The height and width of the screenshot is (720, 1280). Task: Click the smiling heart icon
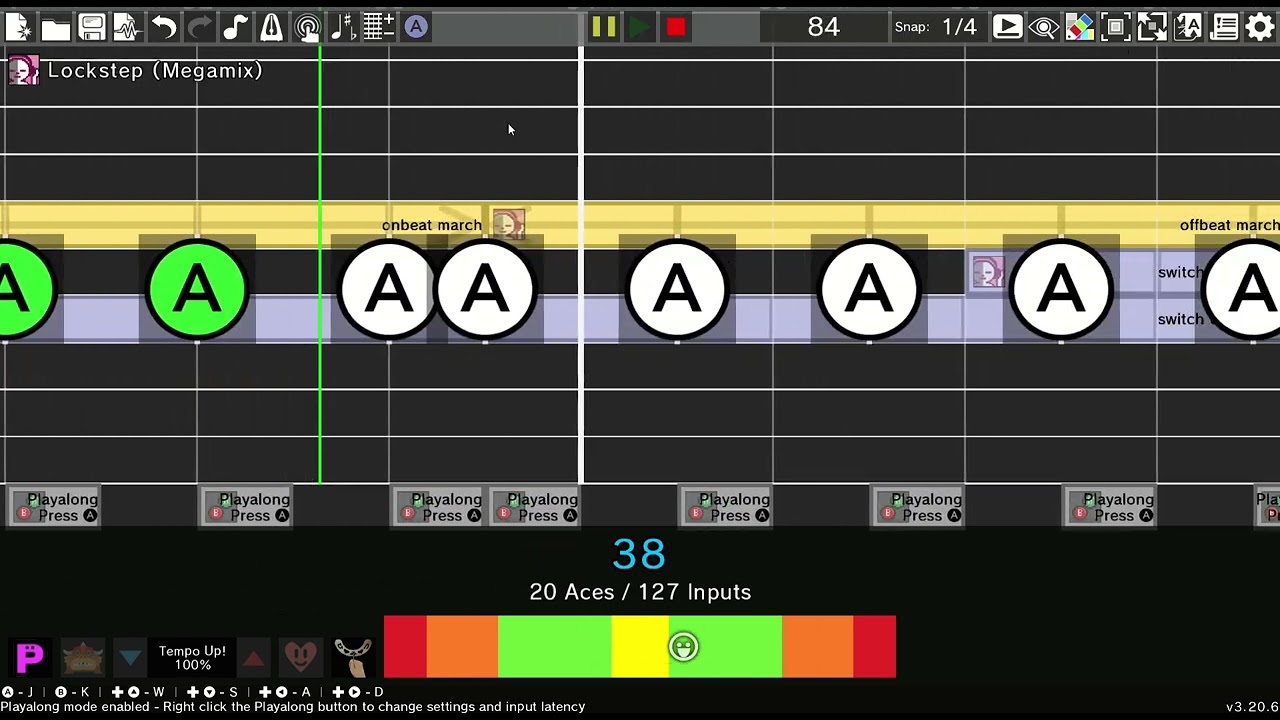[301, 657]
